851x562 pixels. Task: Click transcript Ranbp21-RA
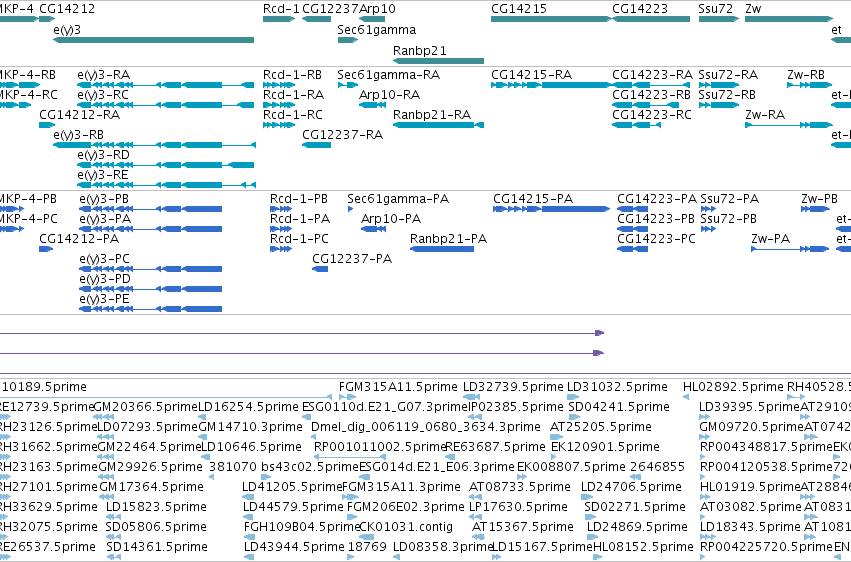click(439, 125)
